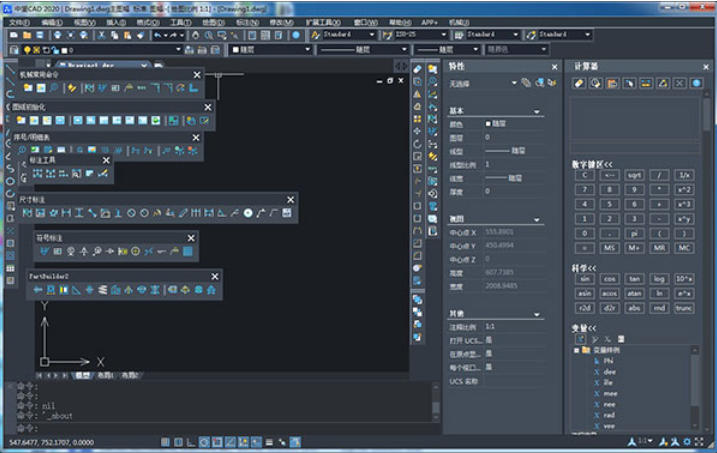Select the Phi variable in the variables list
Image resolution: width=717 pixels, height=453 pixels.
608,360
